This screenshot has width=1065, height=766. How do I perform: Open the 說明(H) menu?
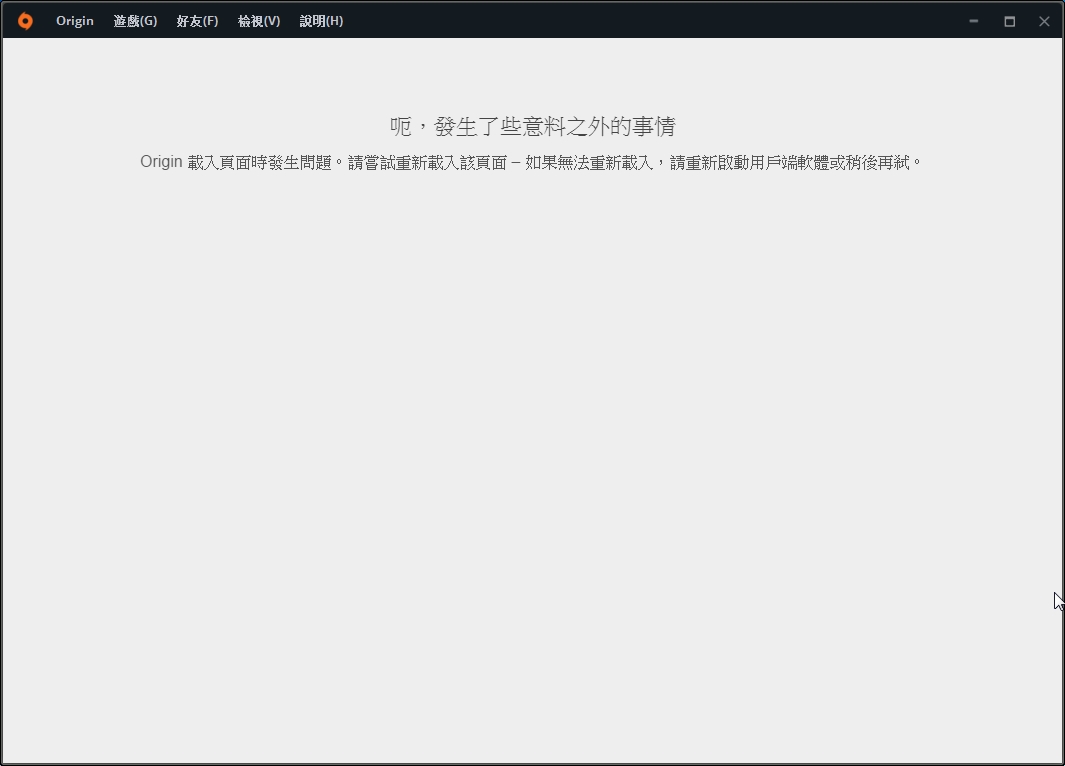(x=321, y=21)
